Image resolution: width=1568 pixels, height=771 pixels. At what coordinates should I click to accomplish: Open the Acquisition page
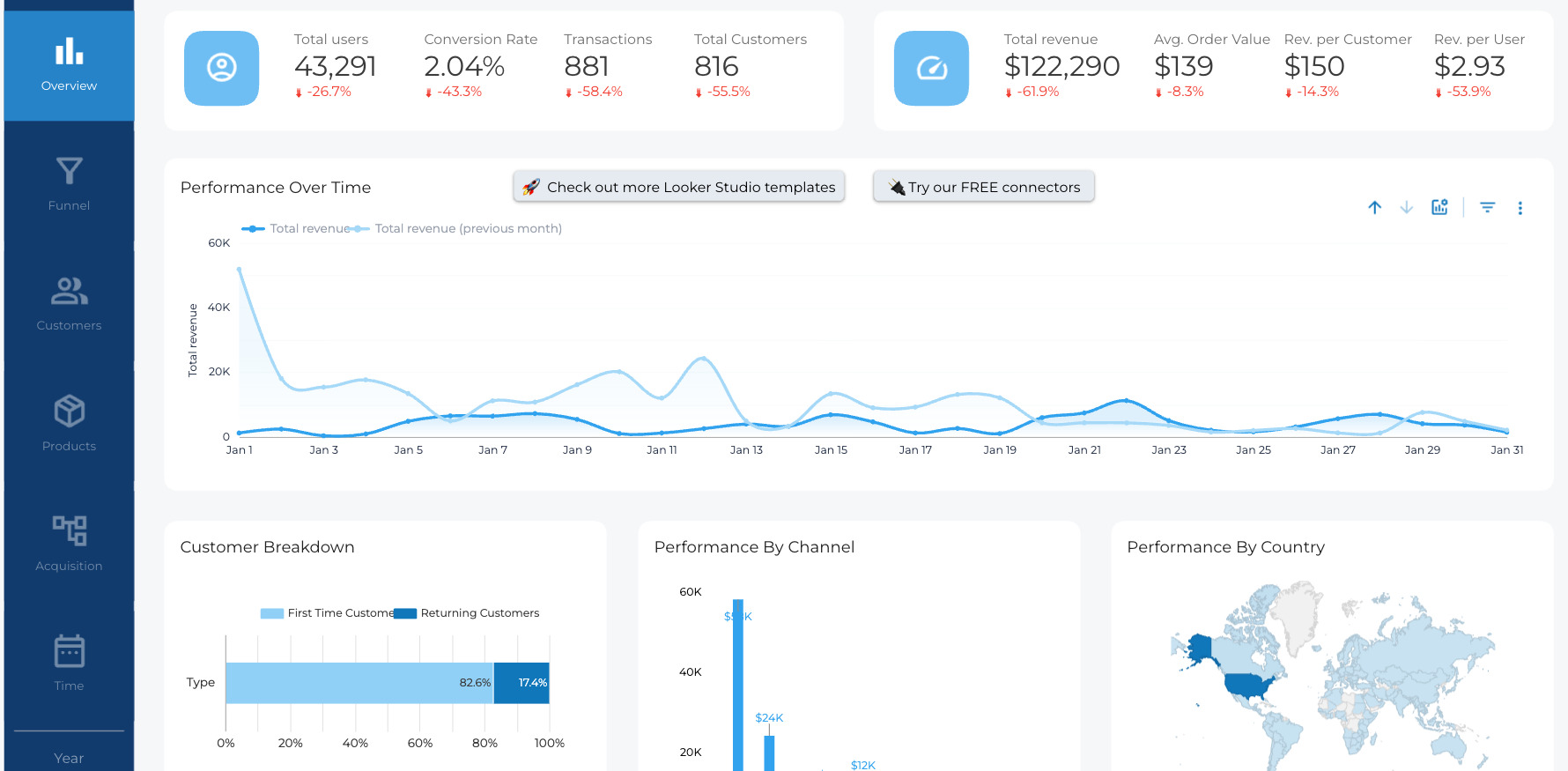tap(69, 544)
